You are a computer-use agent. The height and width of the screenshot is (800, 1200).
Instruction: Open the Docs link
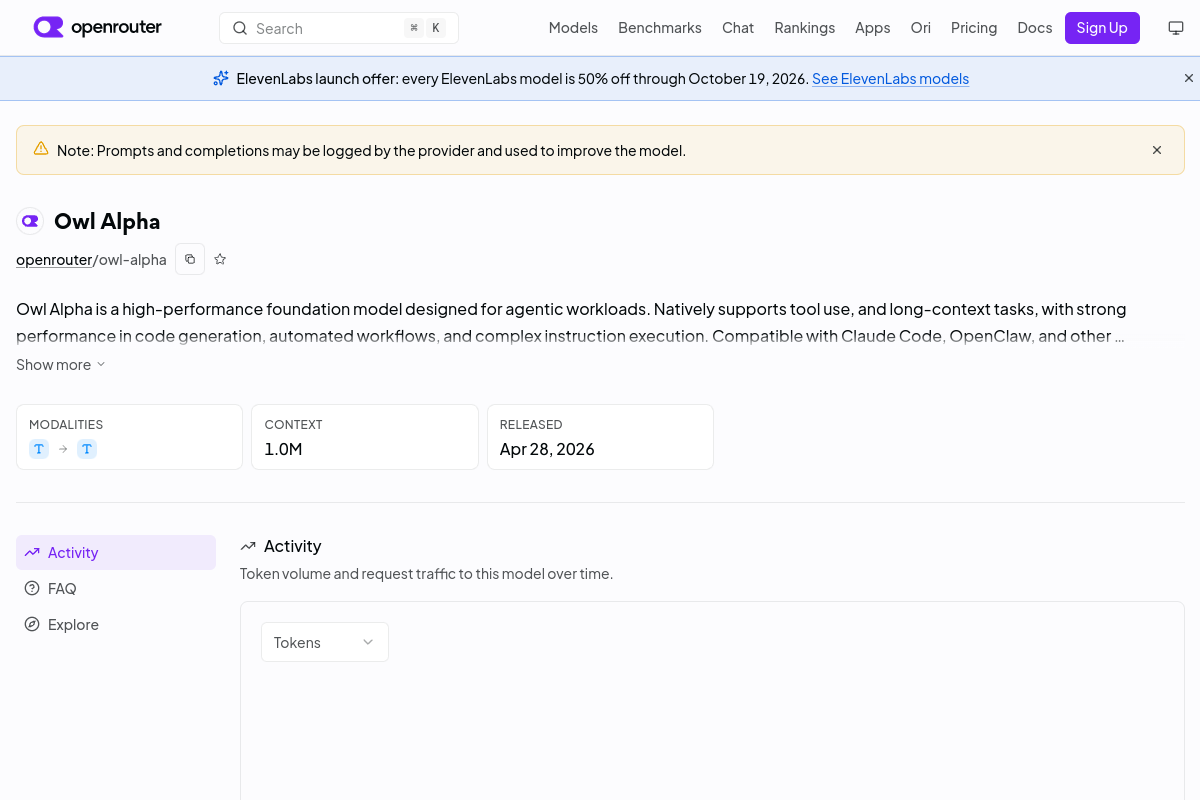coord(1035,28)
